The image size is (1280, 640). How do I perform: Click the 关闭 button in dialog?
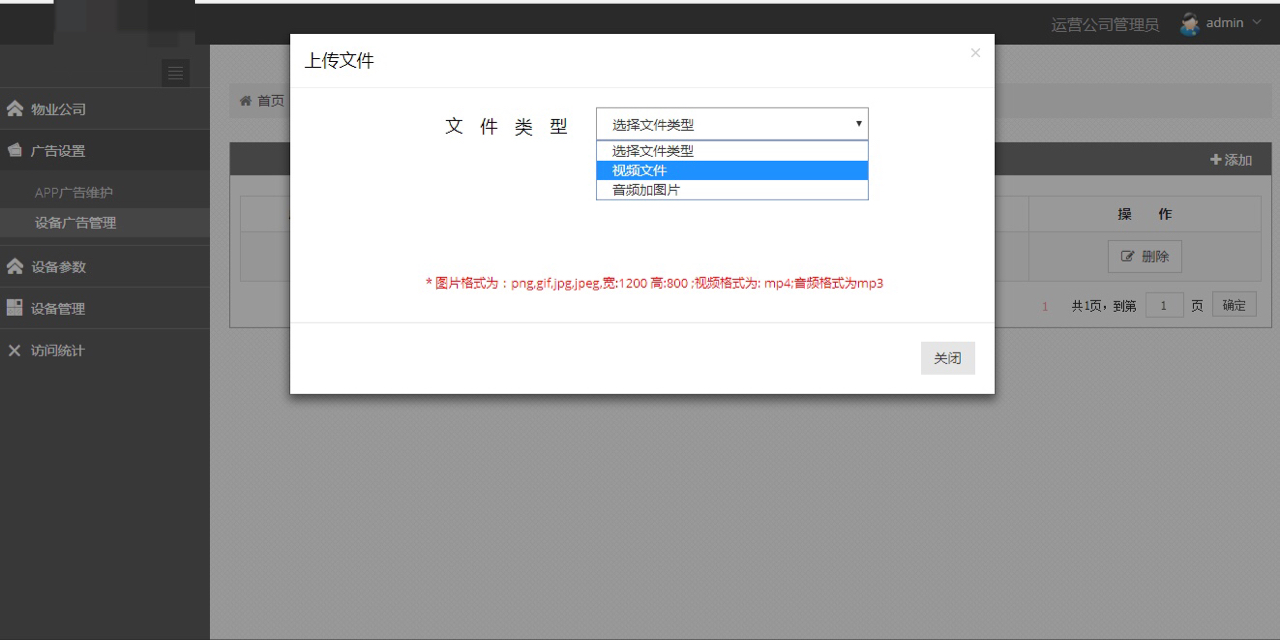coord(947,358)
